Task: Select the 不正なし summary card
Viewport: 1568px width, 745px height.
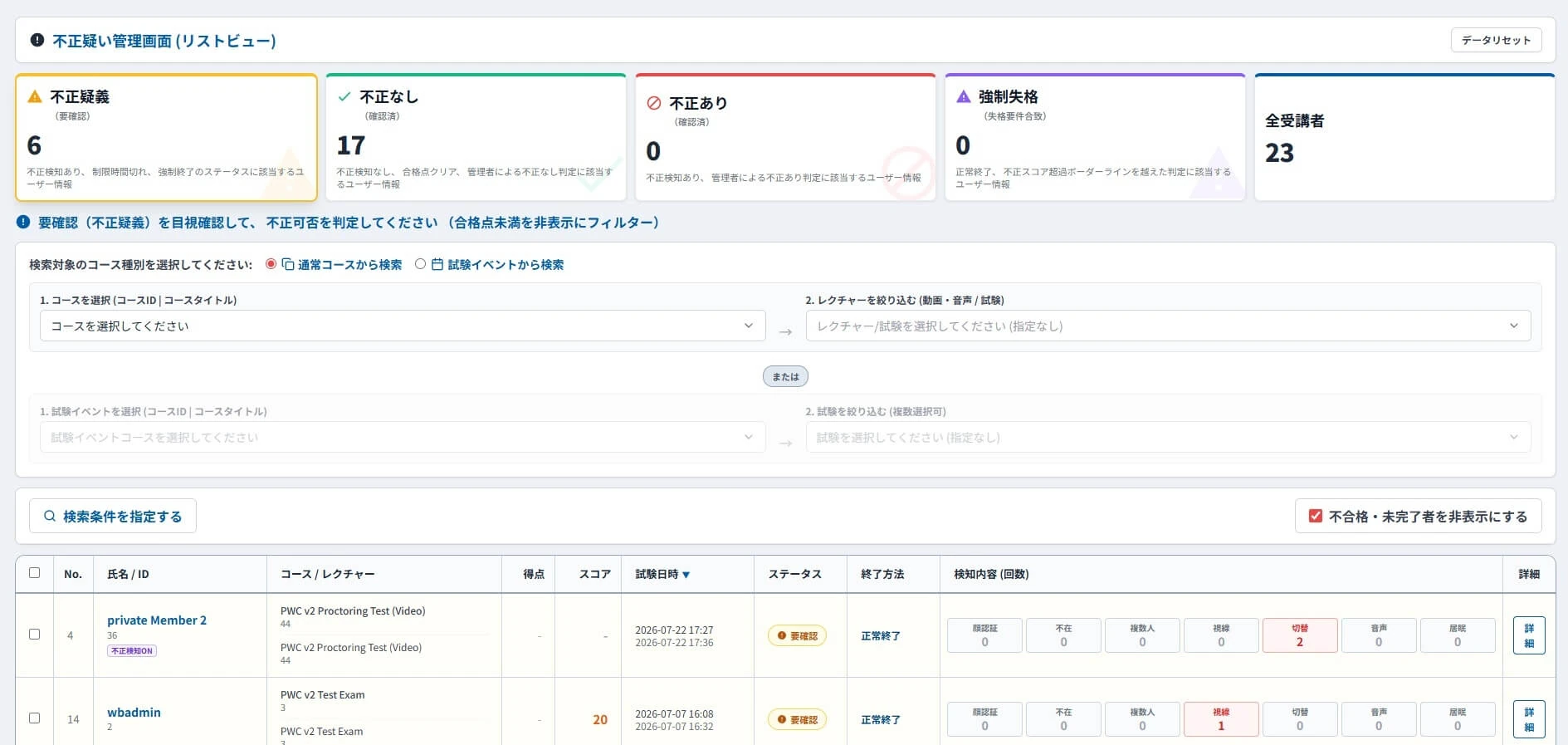Action: (476, 137)
